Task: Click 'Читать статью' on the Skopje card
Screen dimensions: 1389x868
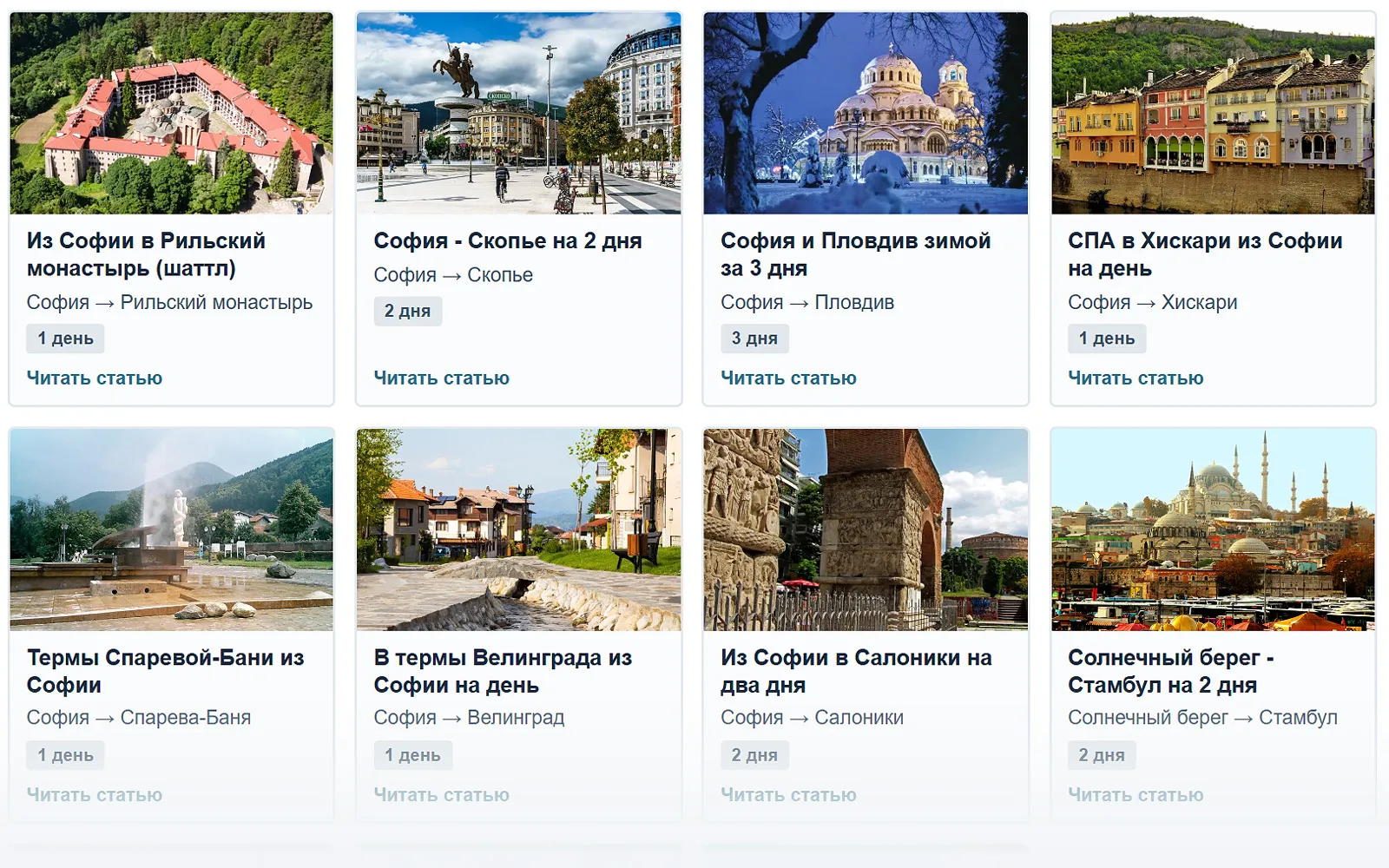Action: pyautogui.click(x=442, y=378)
